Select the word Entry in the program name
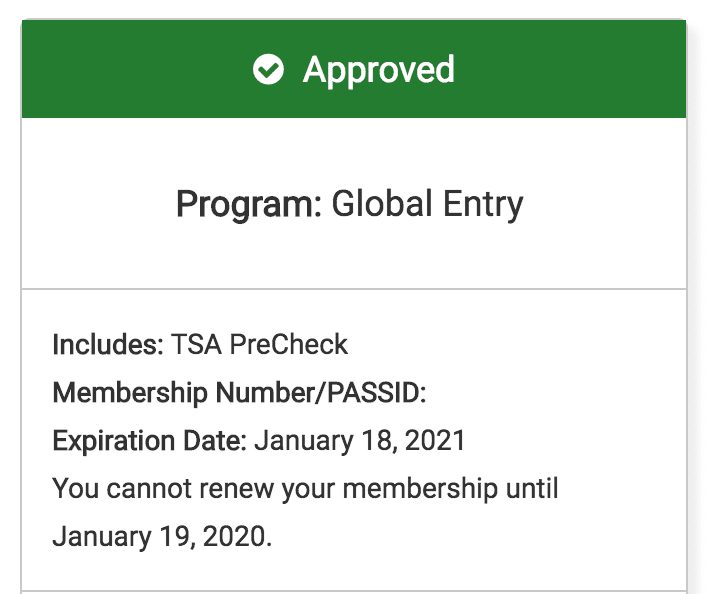The height and width of the screenshot is (594, 716). tap(480, 205)
